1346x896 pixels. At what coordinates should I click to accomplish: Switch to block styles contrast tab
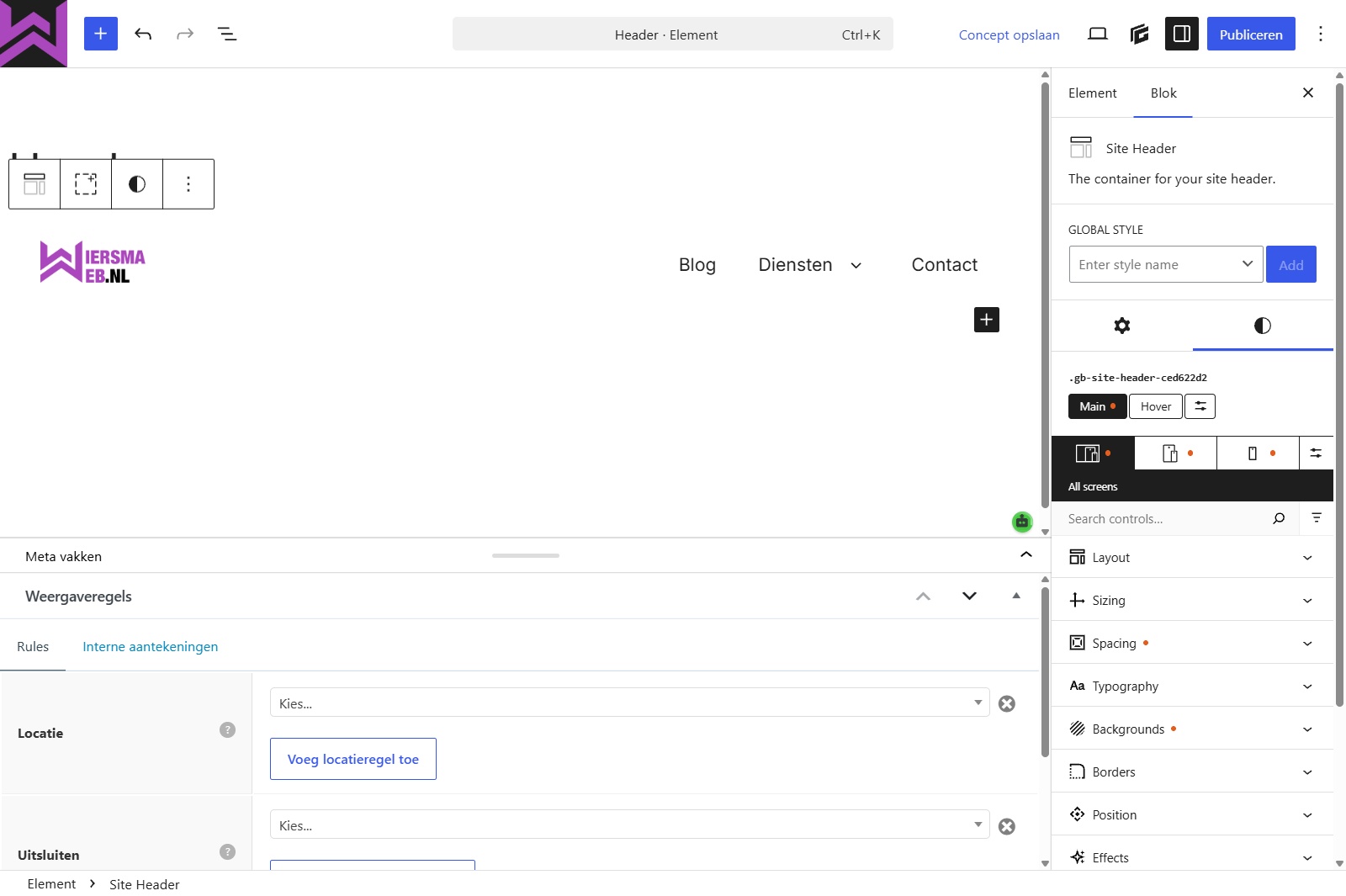coord(1263,326)
